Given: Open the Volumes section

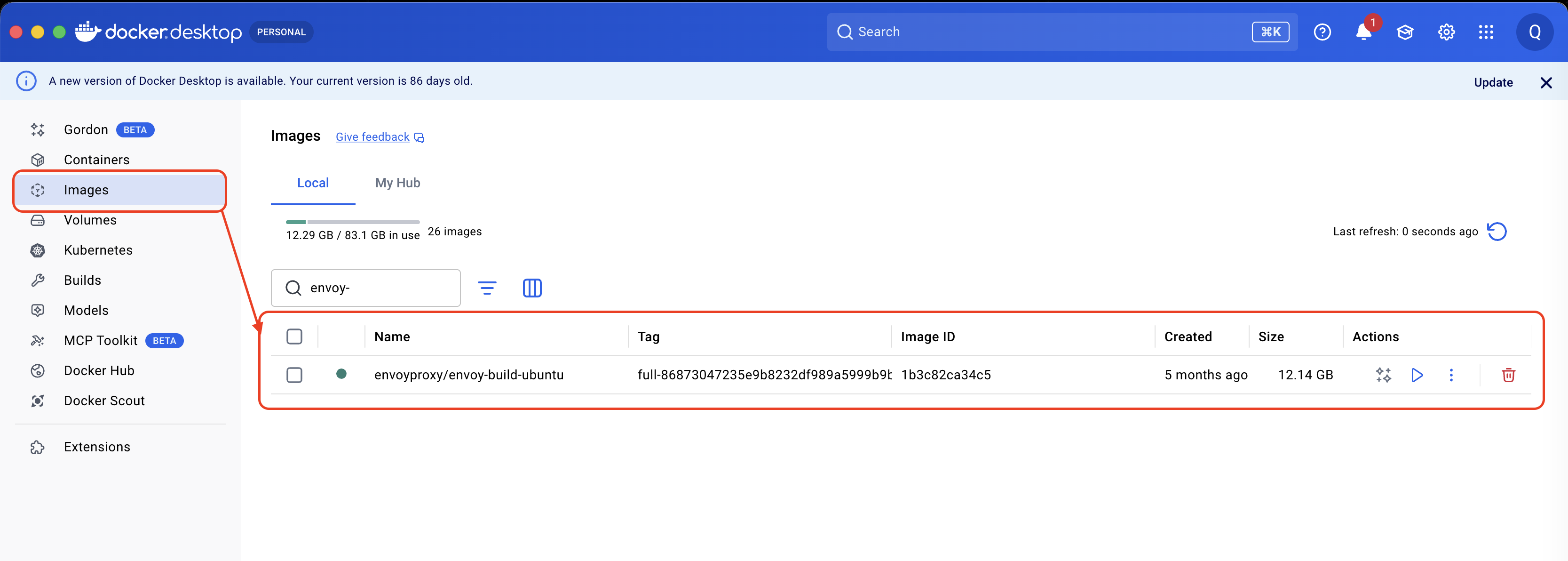Looking at the screenshot, I should pos(120,220).
